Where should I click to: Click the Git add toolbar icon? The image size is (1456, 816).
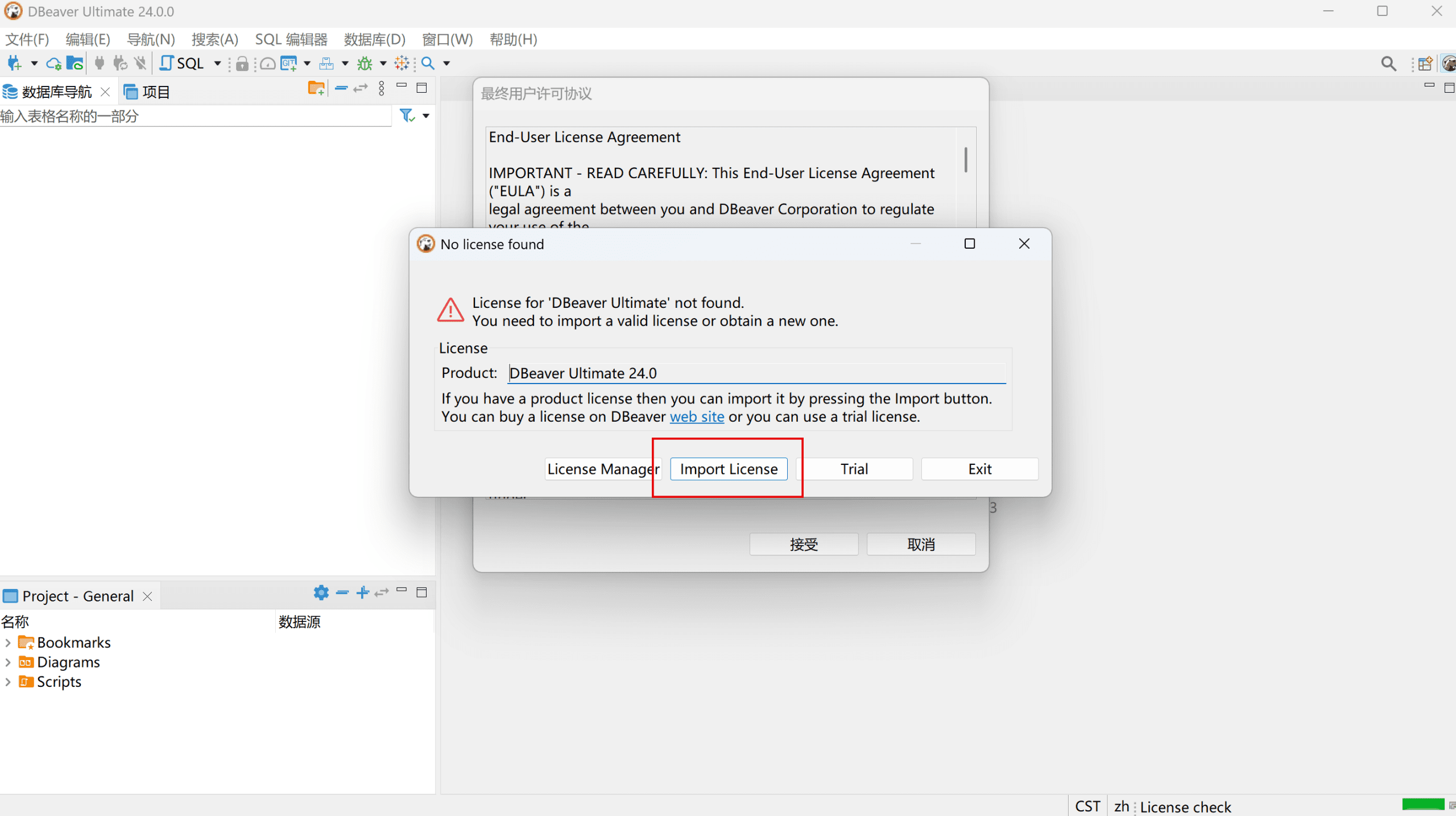tap(289, 63)
